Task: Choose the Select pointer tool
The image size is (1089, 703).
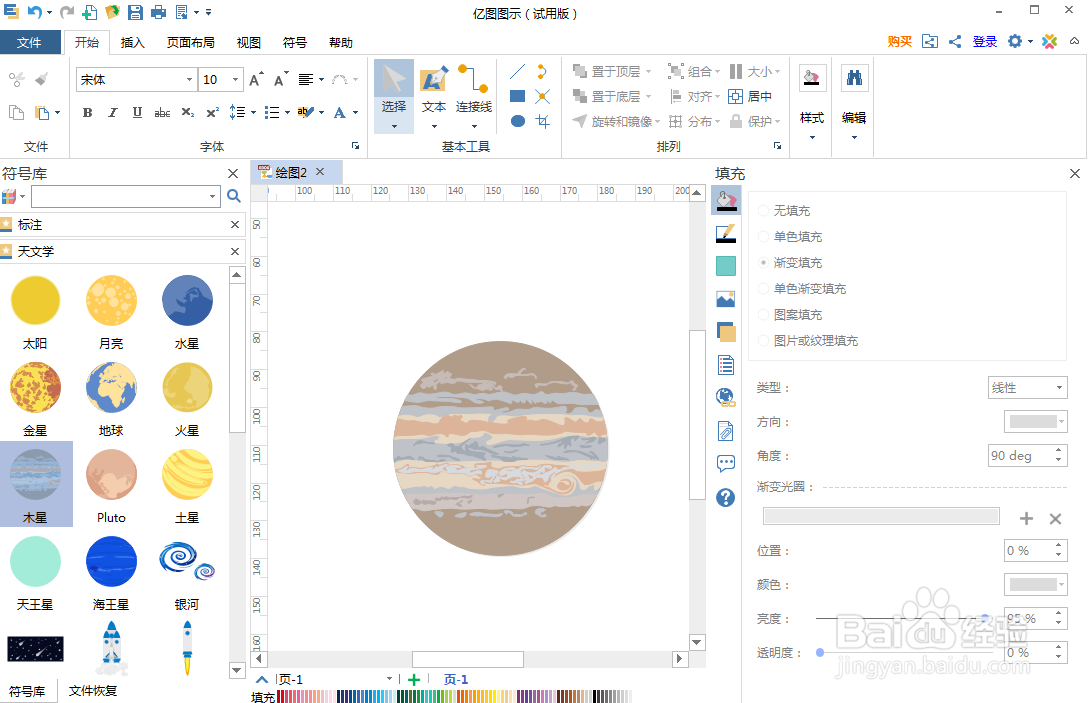Action: (x=394, y=96)
